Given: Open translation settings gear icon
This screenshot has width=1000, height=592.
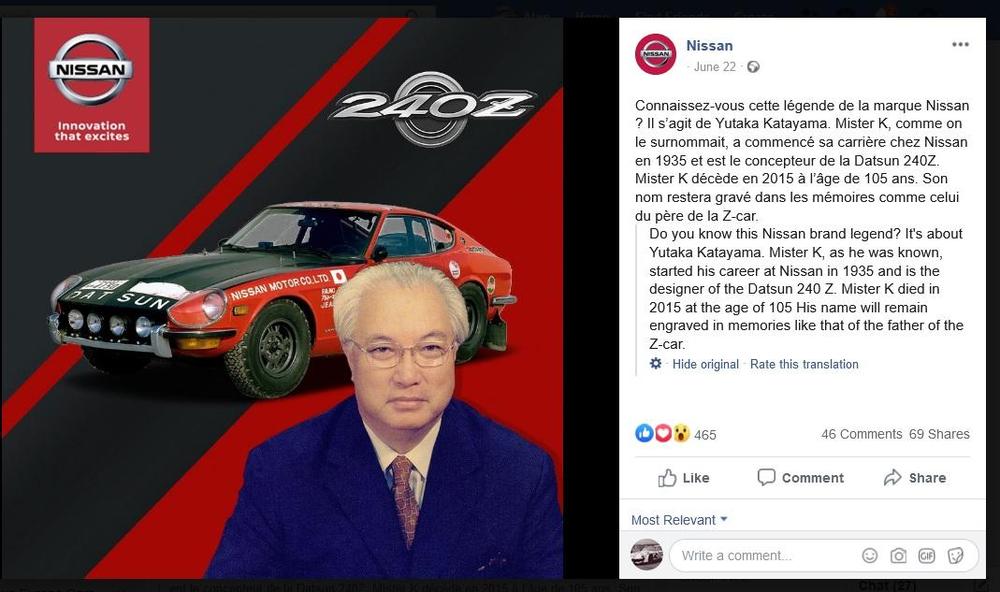Looking at the screenshot, I should [x=656, y=364].
